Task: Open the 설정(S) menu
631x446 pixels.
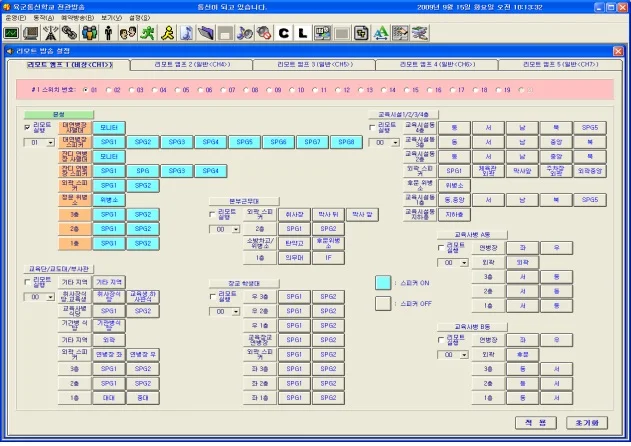Action: click(139, 18)
